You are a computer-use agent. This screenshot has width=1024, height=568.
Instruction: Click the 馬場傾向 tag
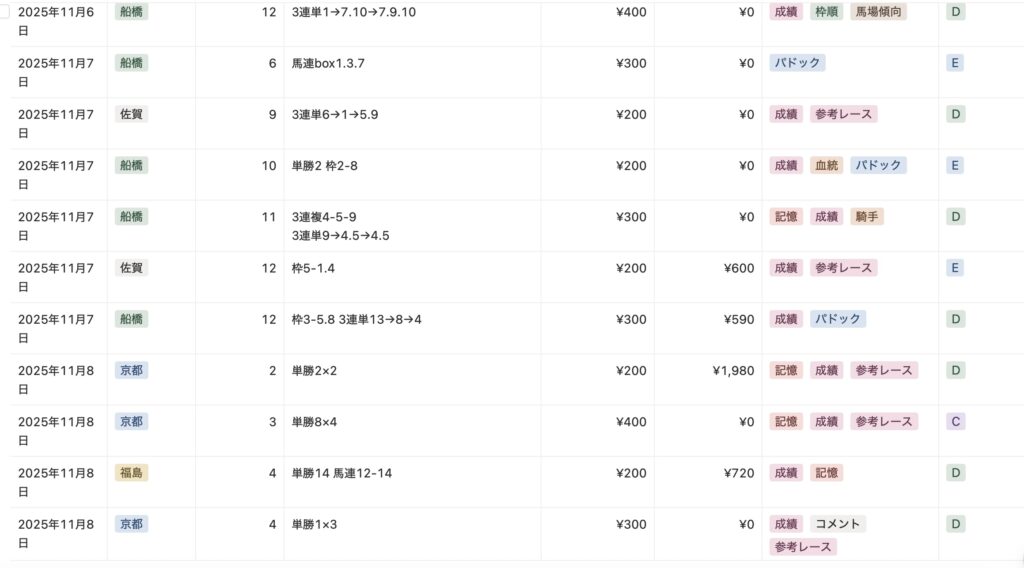879,12
